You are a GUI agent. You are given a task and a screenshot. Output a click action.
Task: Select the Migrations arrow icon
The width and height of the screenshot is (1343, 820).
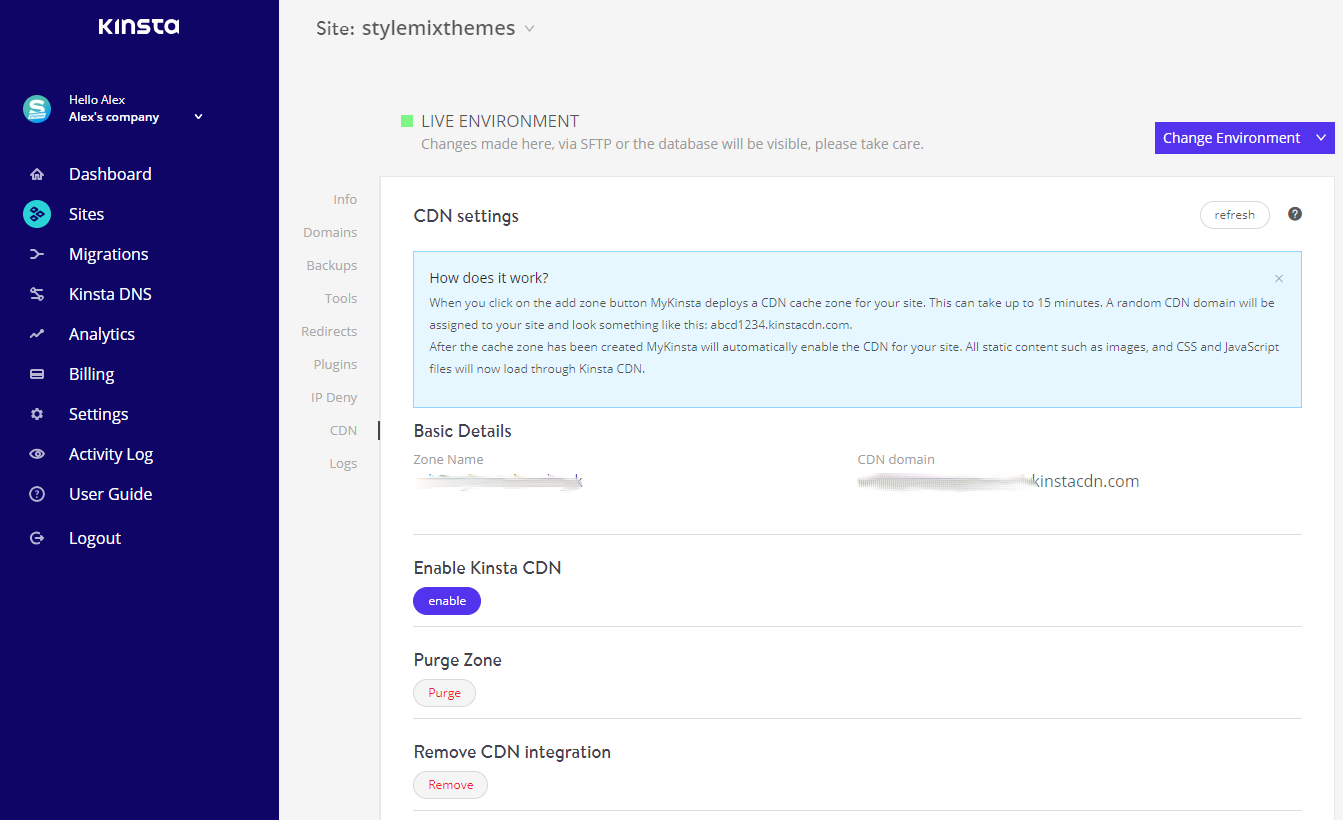[x=36, y=253]
